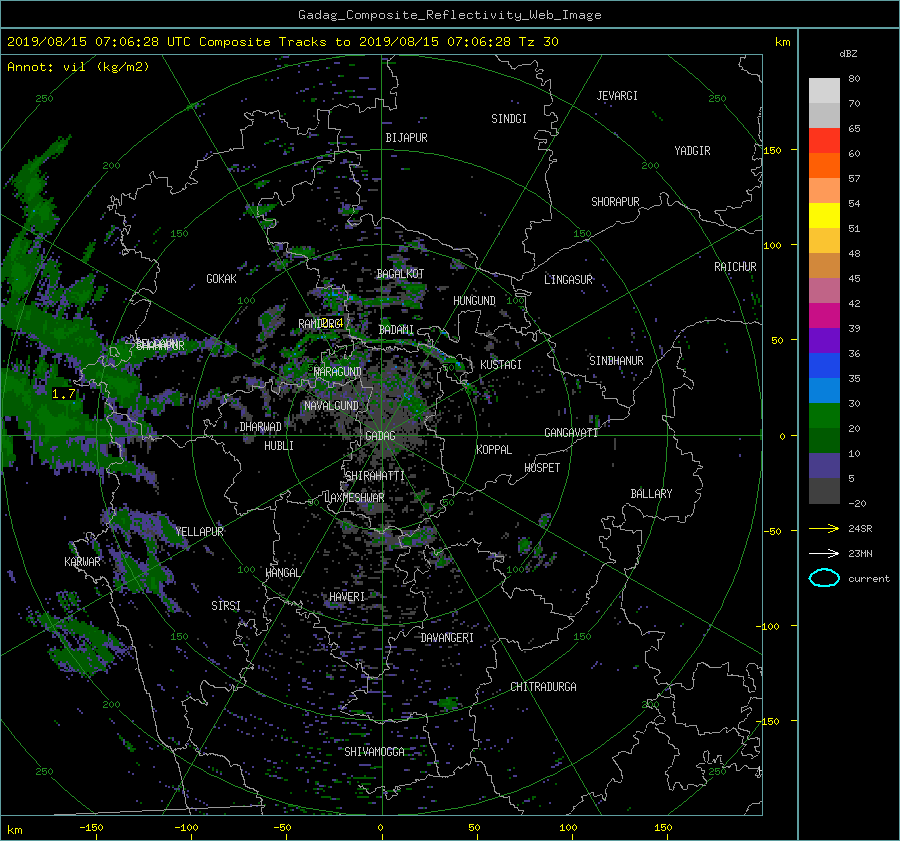Click the SHIRAHATTI city label
900x841 pixels.
[x=375, y=476]
